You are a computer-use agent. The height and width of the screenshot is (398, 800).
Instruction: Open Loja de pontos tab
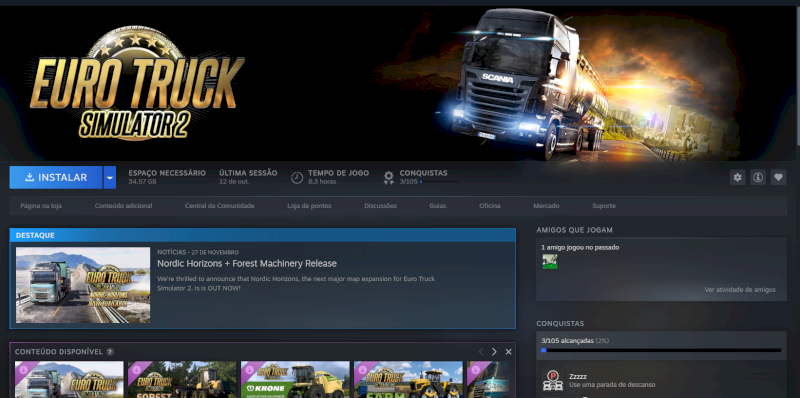pyautogui.click(x=309, y=206)
